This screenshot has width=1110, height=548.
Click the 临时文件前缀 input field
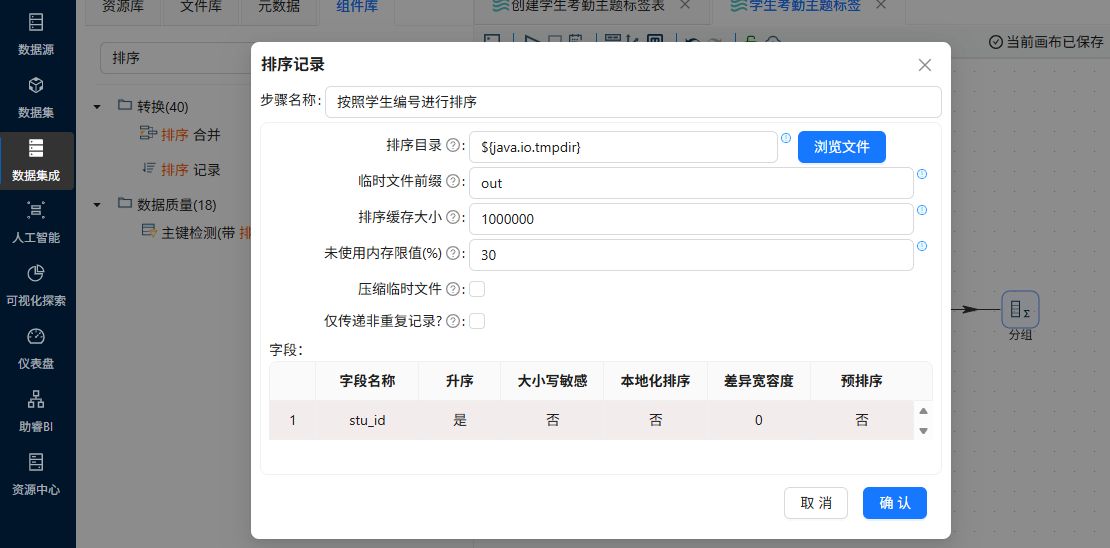point(691,183)
